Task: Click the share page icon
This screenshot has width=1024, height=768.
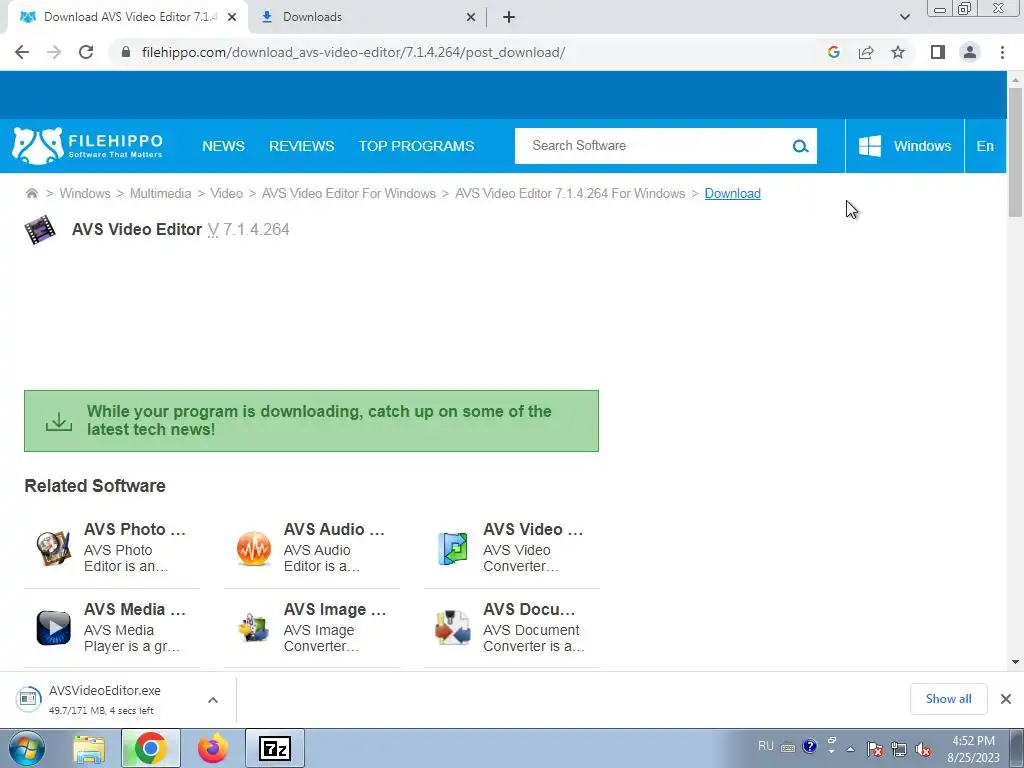Action: coord(866,52)
